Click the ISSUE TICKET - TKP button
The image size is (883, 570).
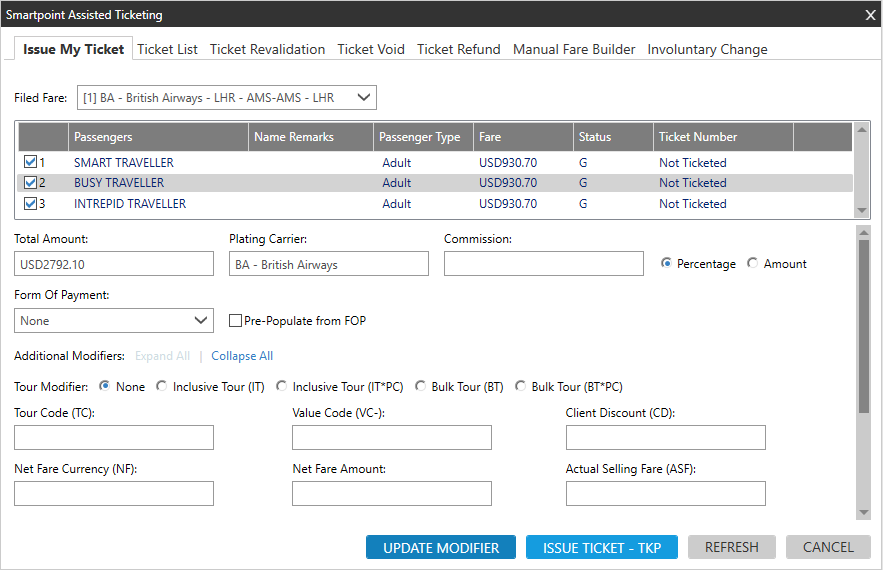(601, 547)
